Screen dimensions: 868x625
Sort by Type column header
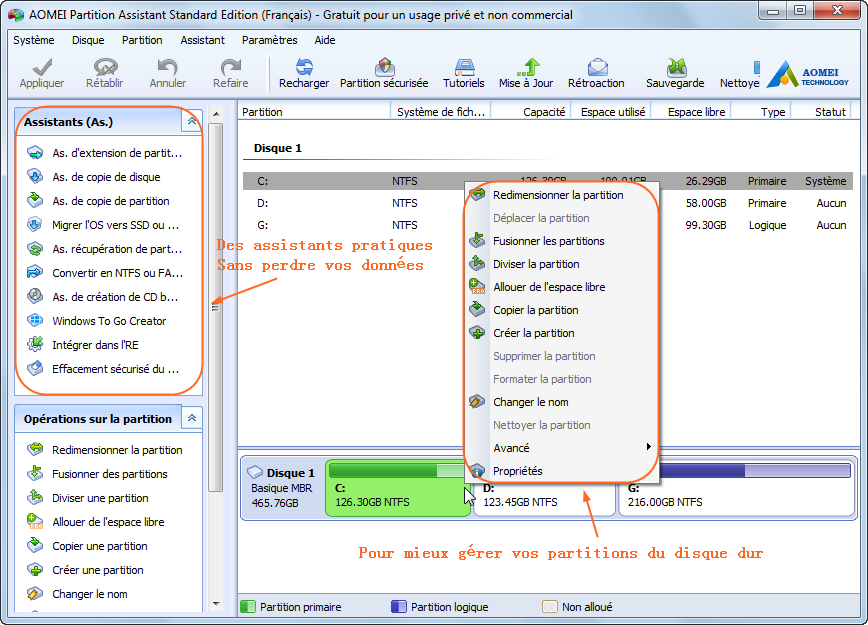tap(761, 112)
